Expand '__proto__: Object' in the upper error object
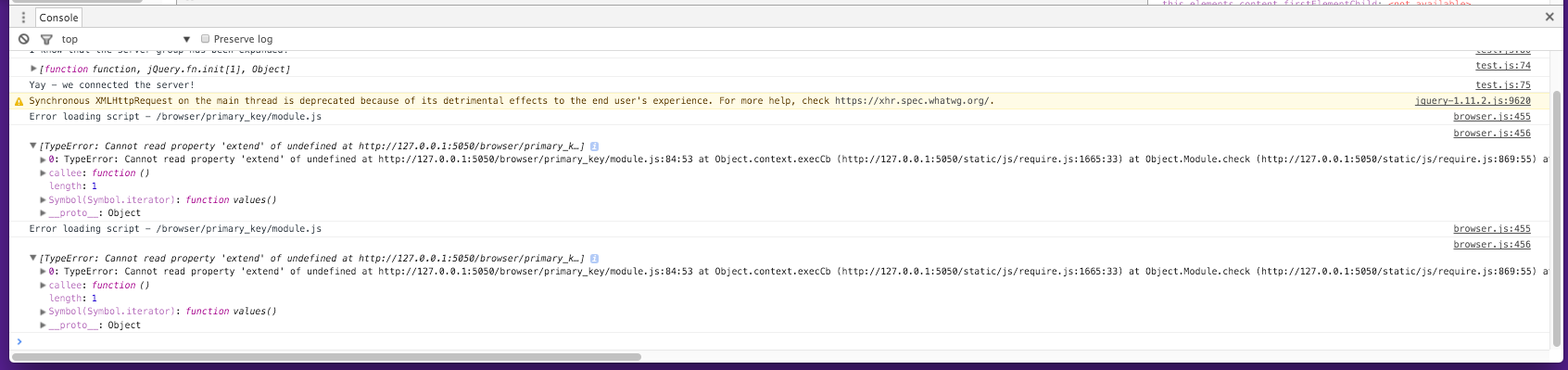 coord(43,212)
